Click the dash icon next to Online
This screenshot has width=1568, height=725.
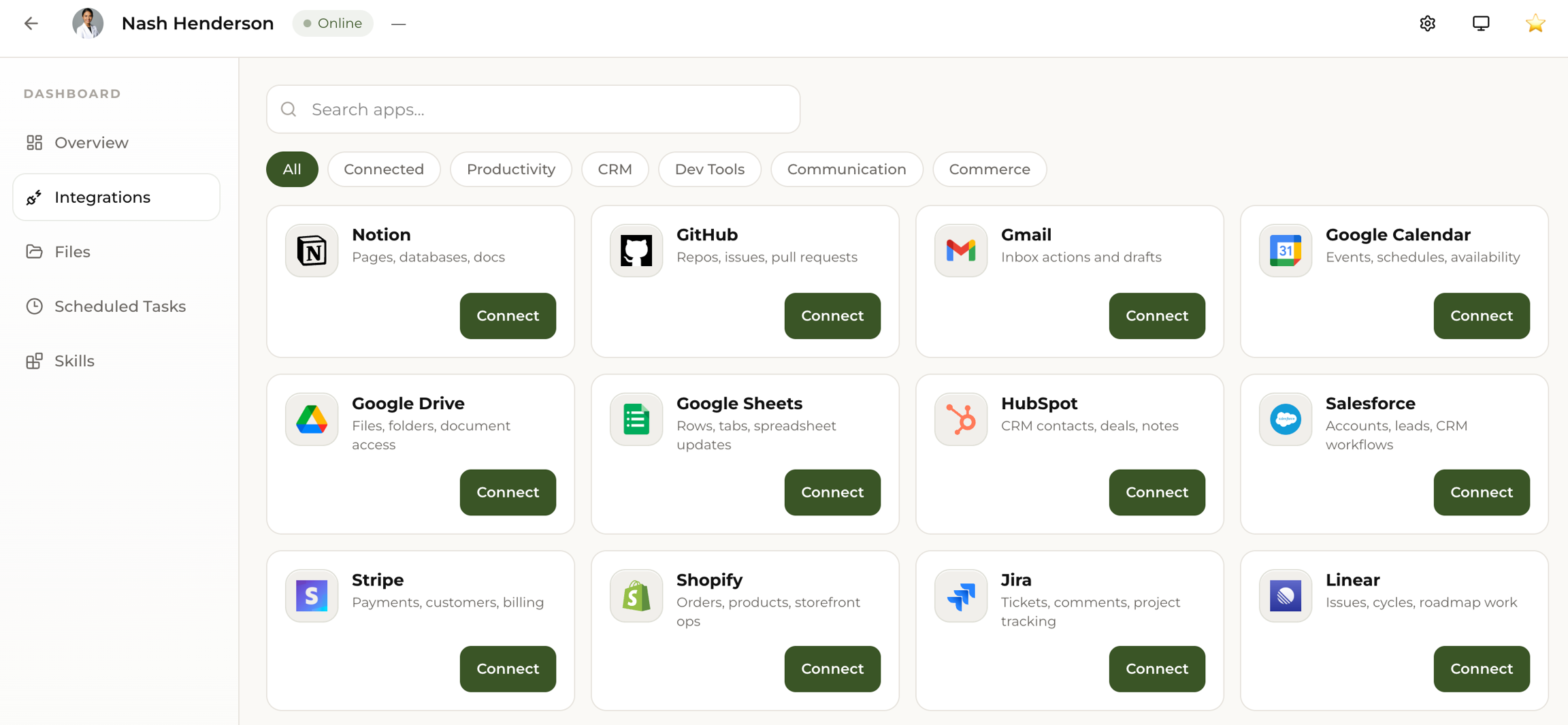tap(399, 24)
